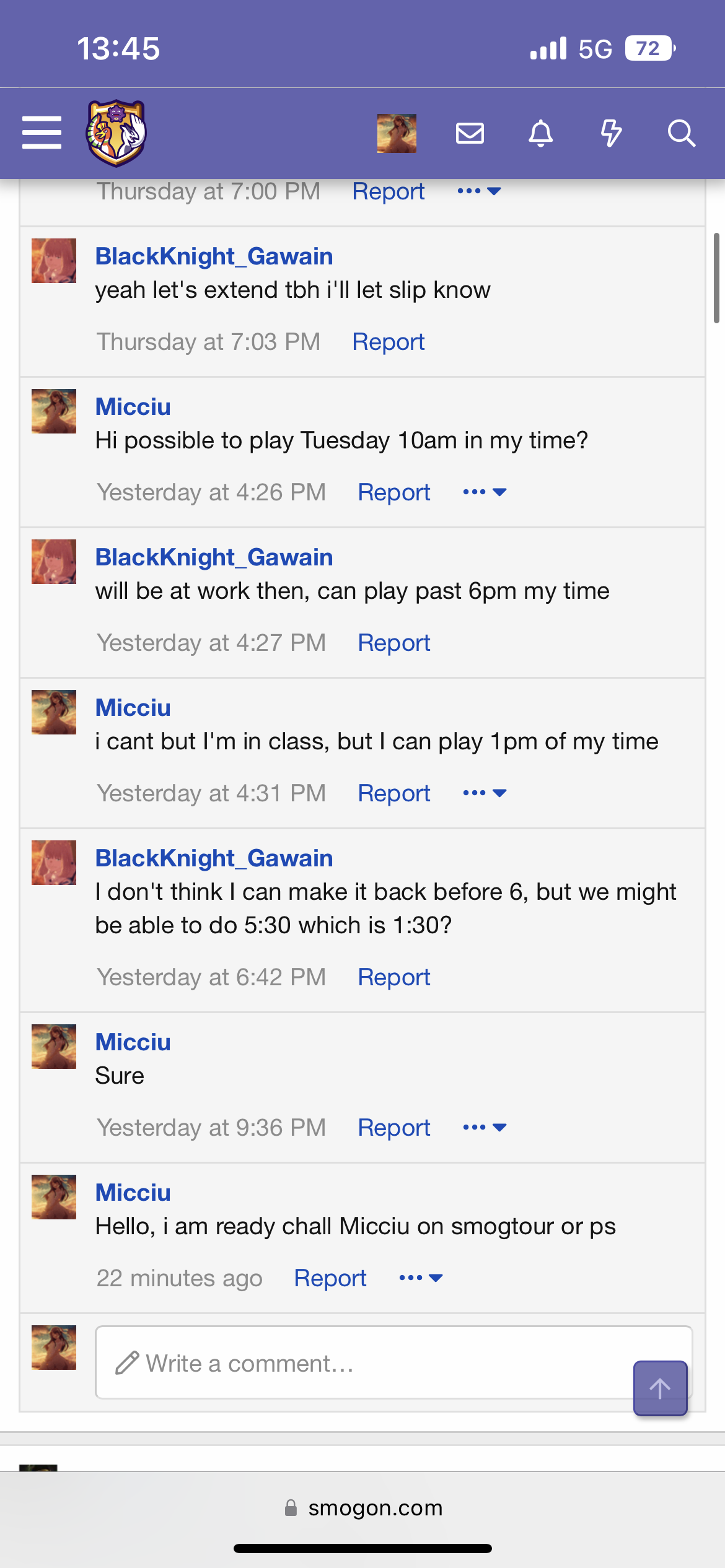Expand options for the 22 minutes ago comment
The image size is (725, 1568).
point(421,1278)
